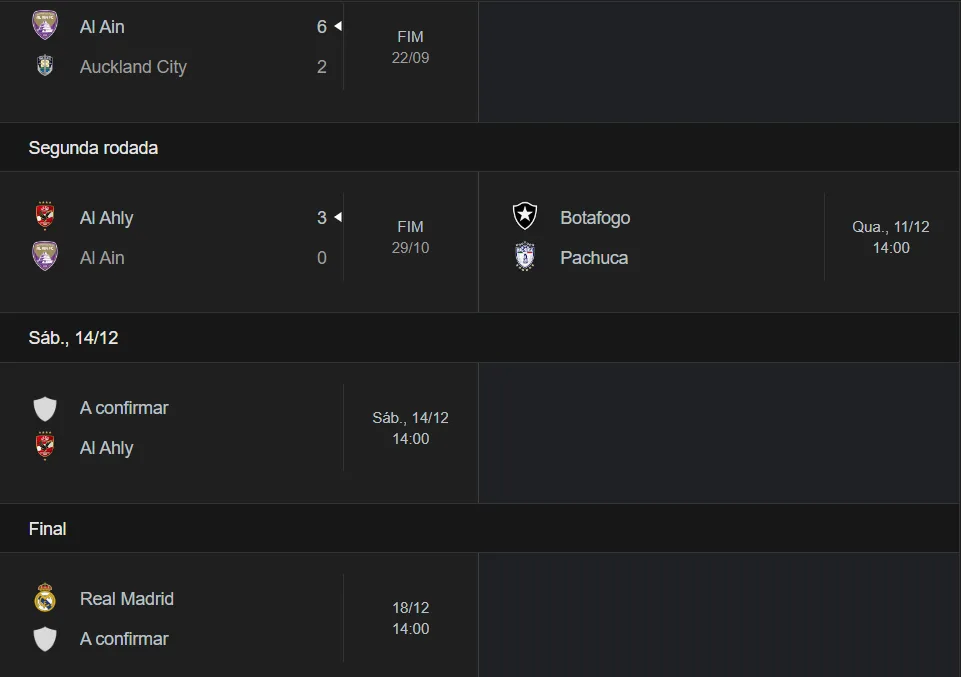Click the Al Ain club crest
961x677 pixels.
point(45,26)
